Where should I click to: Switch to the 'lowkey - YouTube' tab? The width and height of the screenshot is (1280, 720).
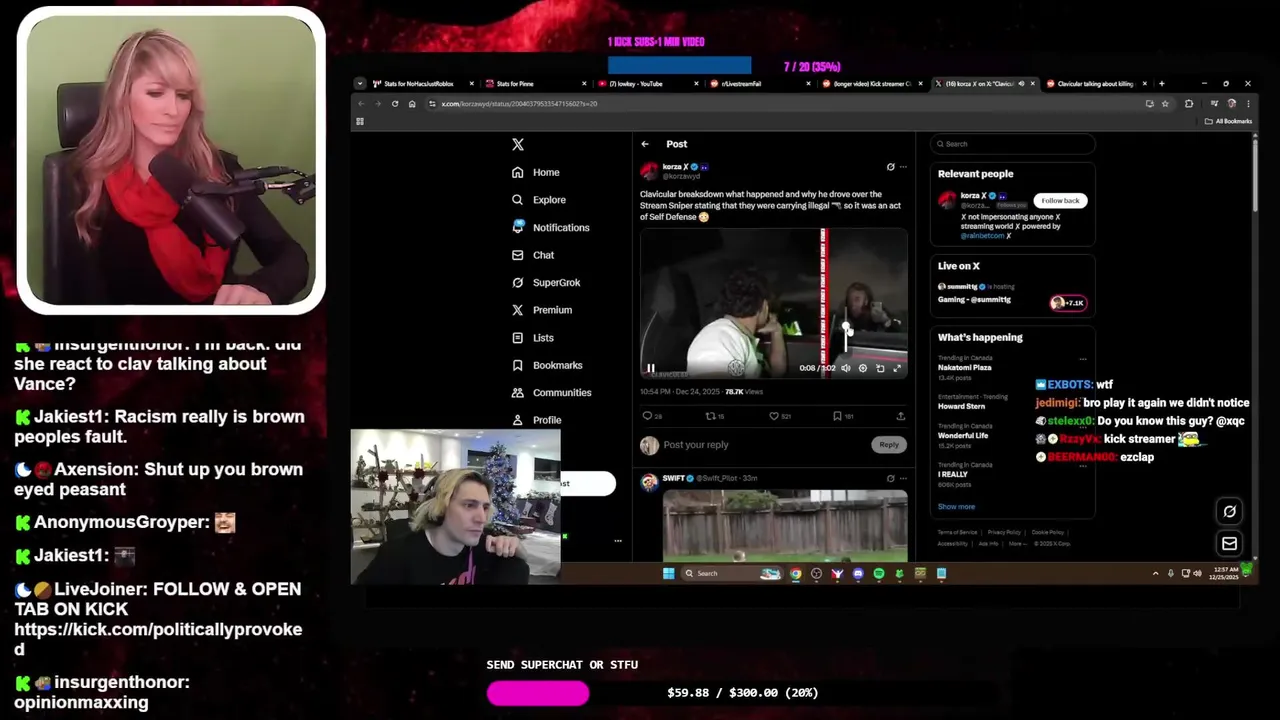click(x=651, y=84)
